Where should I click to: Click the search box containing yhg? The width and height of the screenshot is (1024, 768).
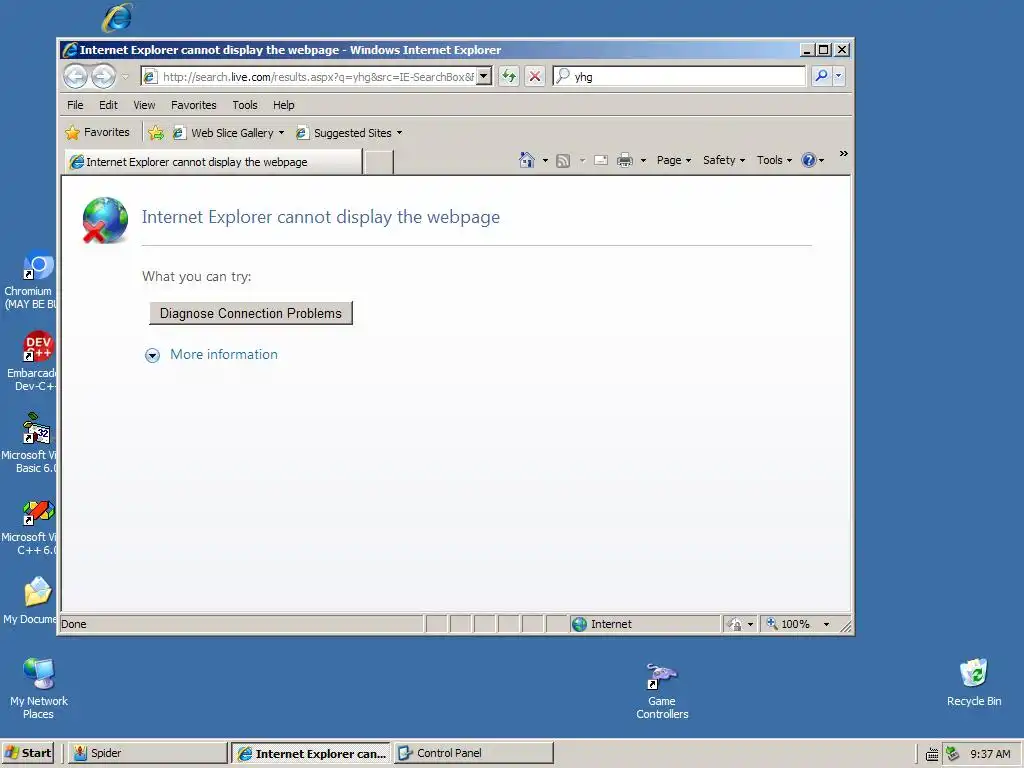pyautogui.click(x=679, y=76)
